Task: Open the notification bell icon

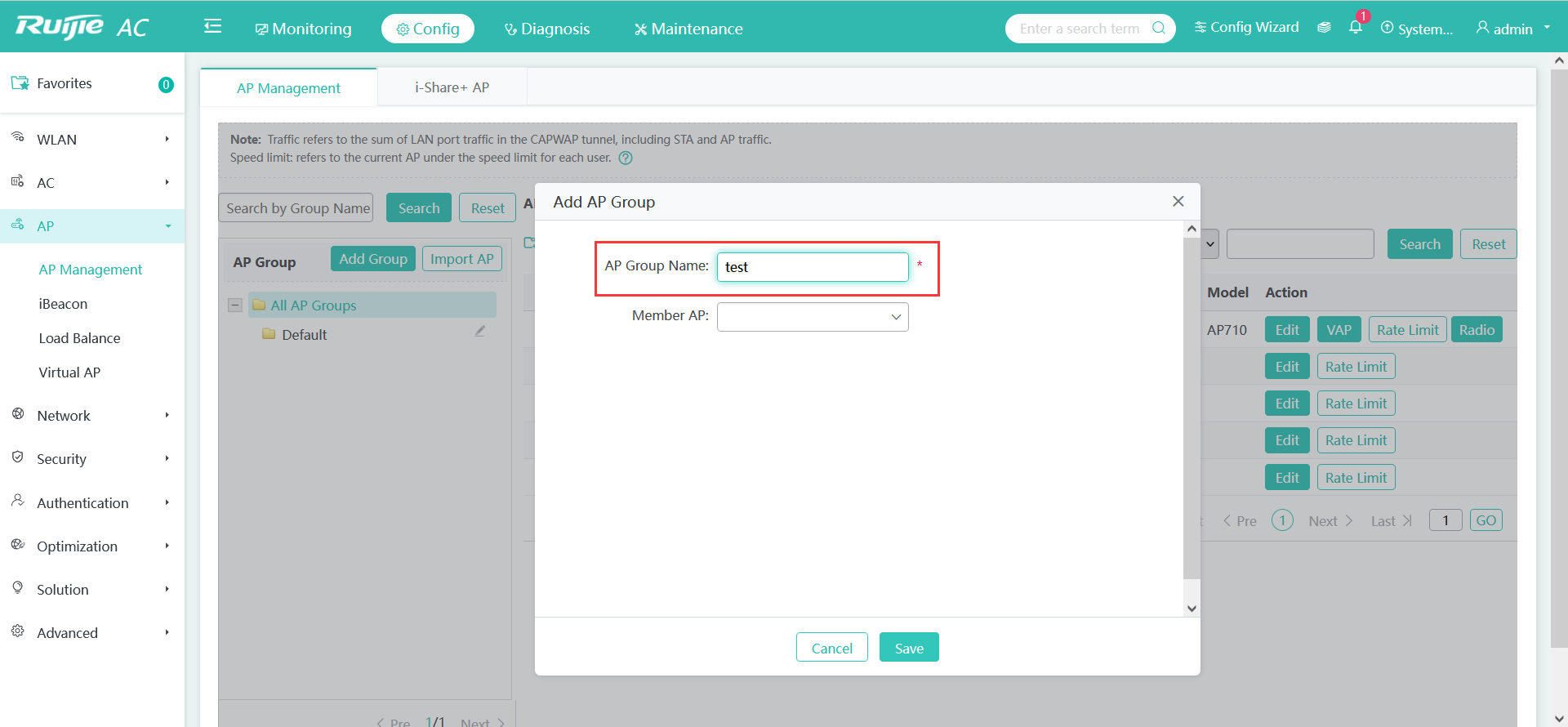Action: pos(1355,27)
